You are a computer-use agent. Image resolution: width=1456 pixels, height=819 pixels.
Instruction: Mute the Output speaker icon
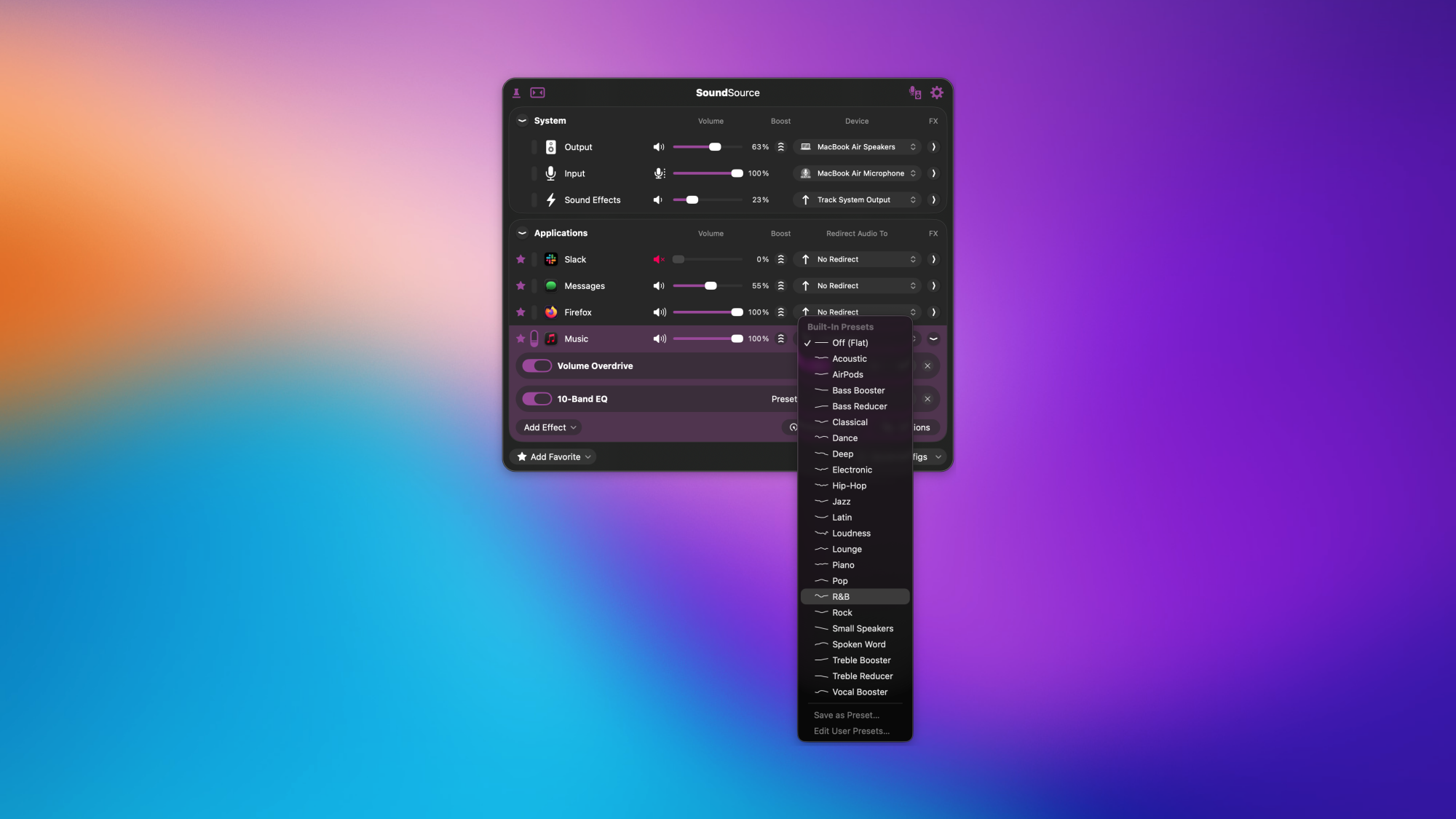click(659, 147)
